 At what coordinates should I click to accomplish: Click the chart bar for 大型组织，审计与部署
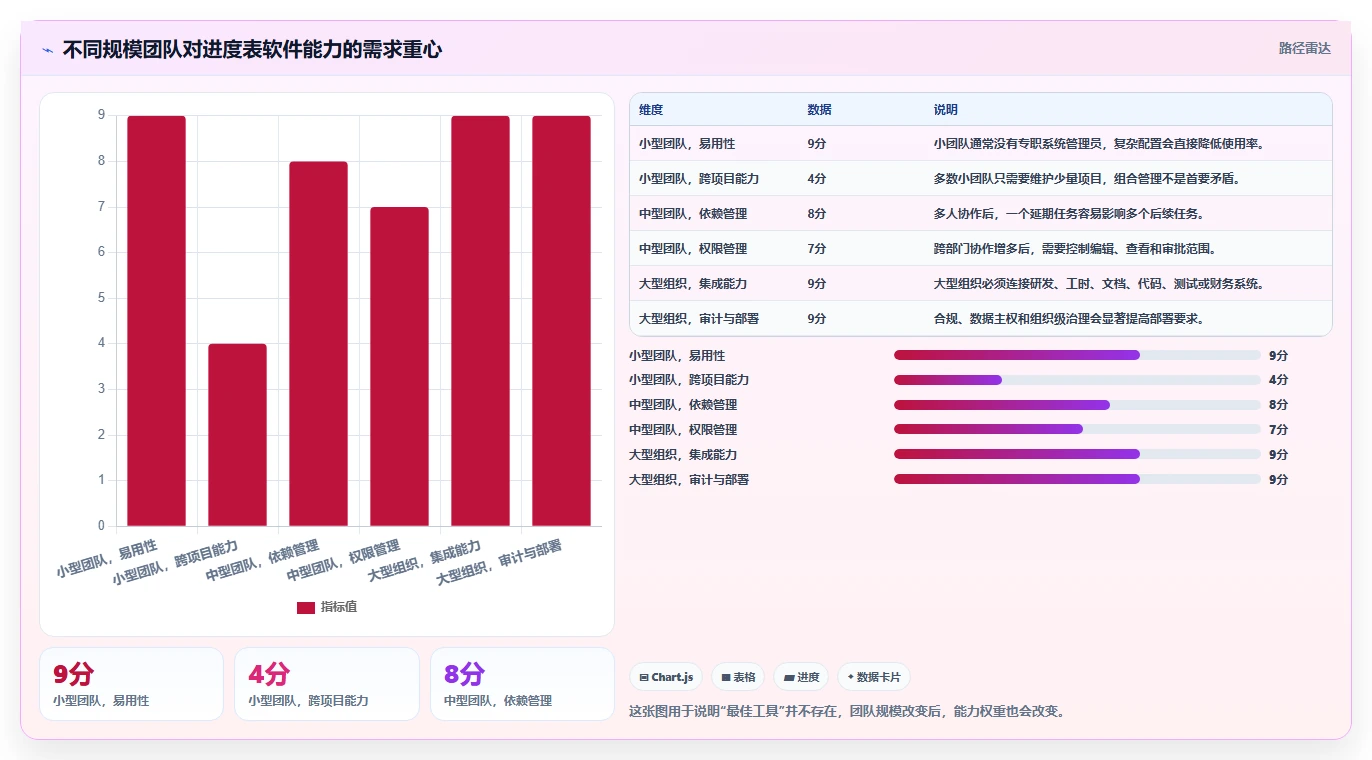[561, 321]
